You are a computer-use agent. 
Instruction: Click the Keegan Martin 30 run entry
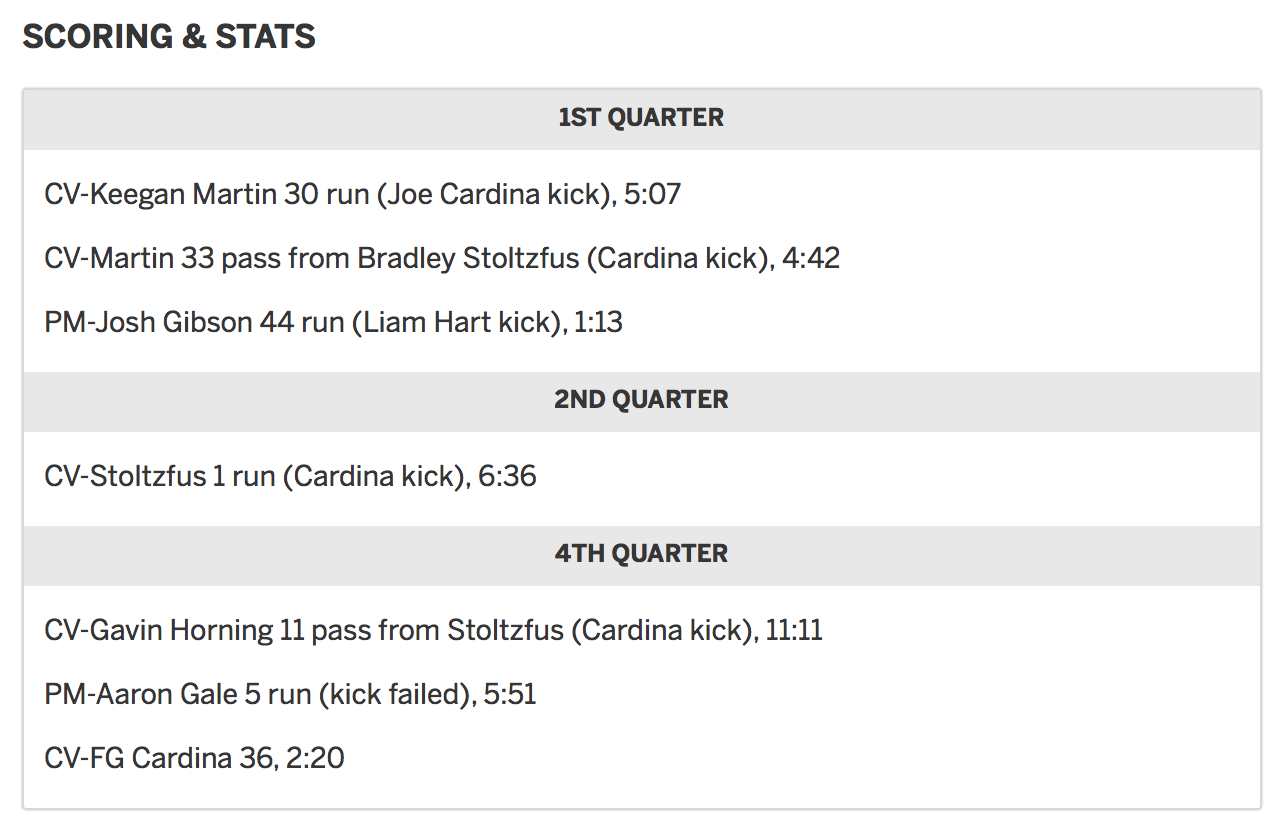coord(362,194)
